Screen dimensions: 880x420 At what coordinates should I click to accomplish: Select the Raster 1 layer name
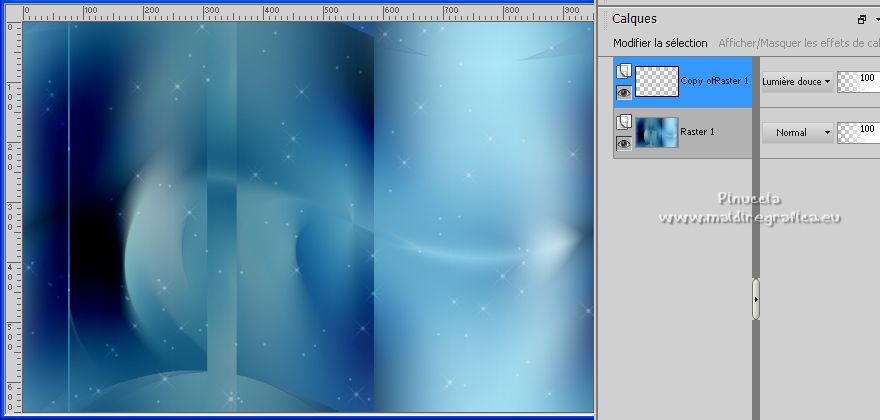[x=697, y=132]
